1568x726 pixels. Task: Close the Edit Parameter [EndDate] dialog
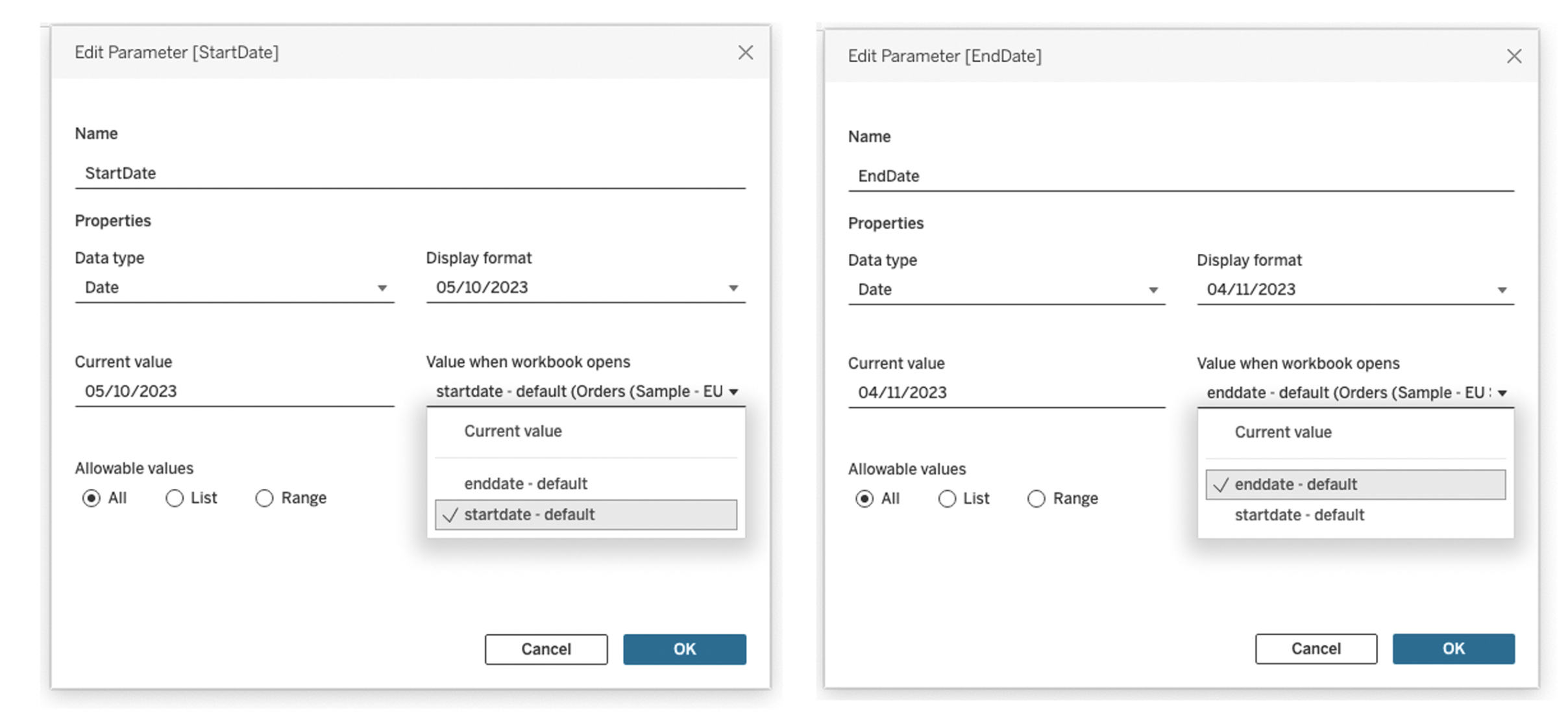(x=1513, y=56)
